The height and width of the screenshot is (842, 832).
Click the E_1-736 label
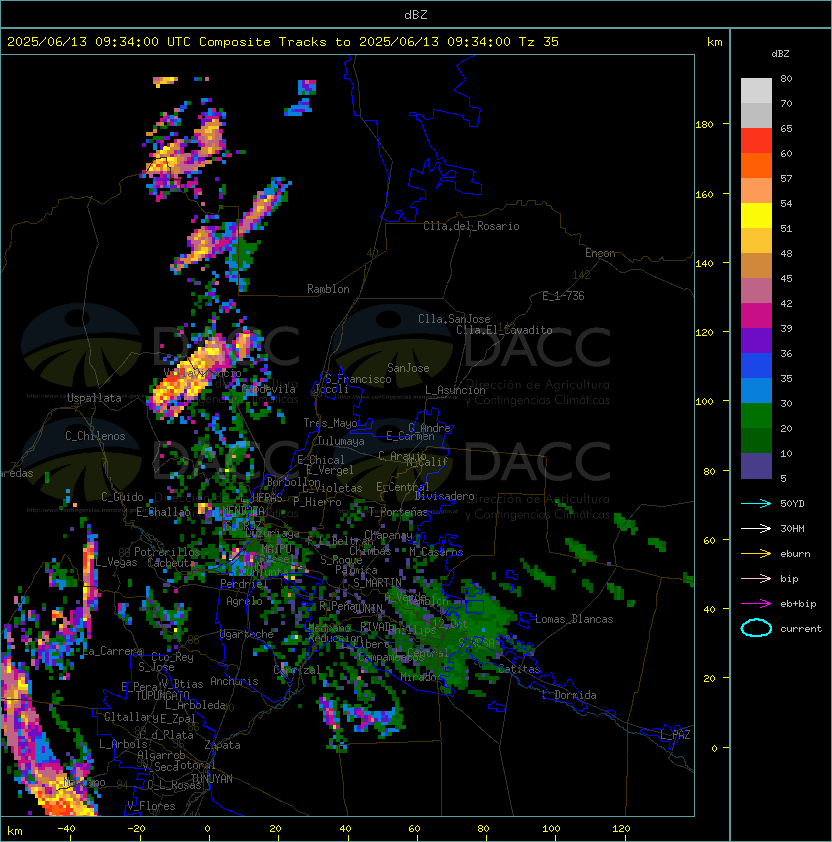(563, 296)
